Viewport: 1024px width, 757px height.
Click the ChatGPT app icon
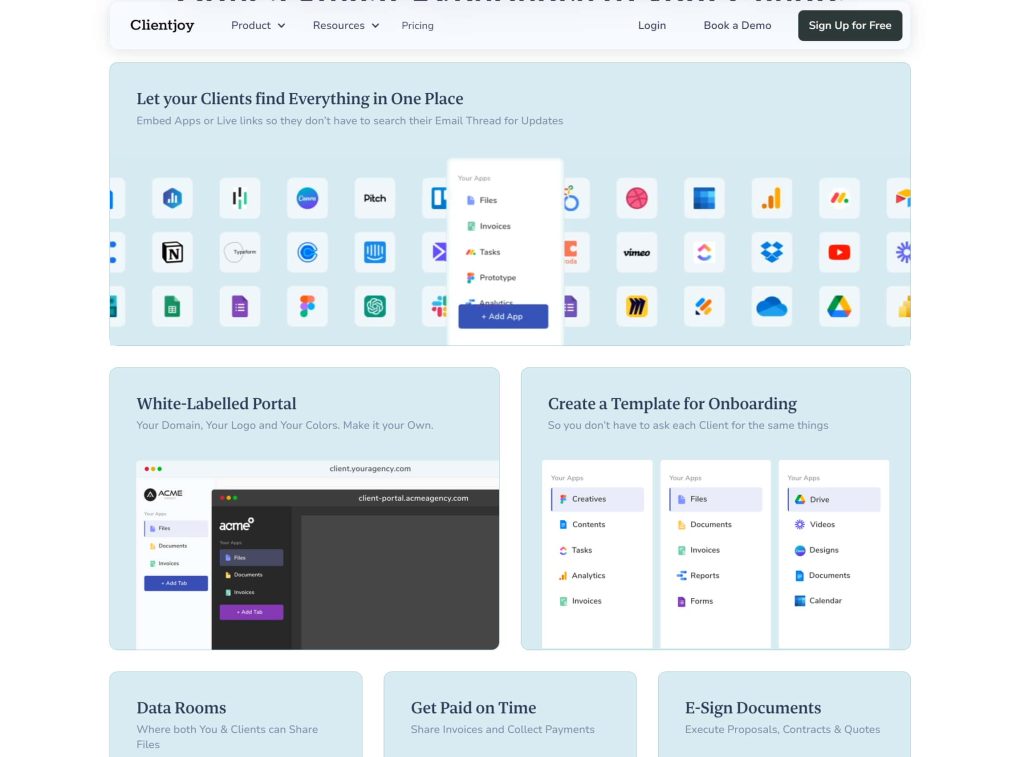tap(375, 306)
